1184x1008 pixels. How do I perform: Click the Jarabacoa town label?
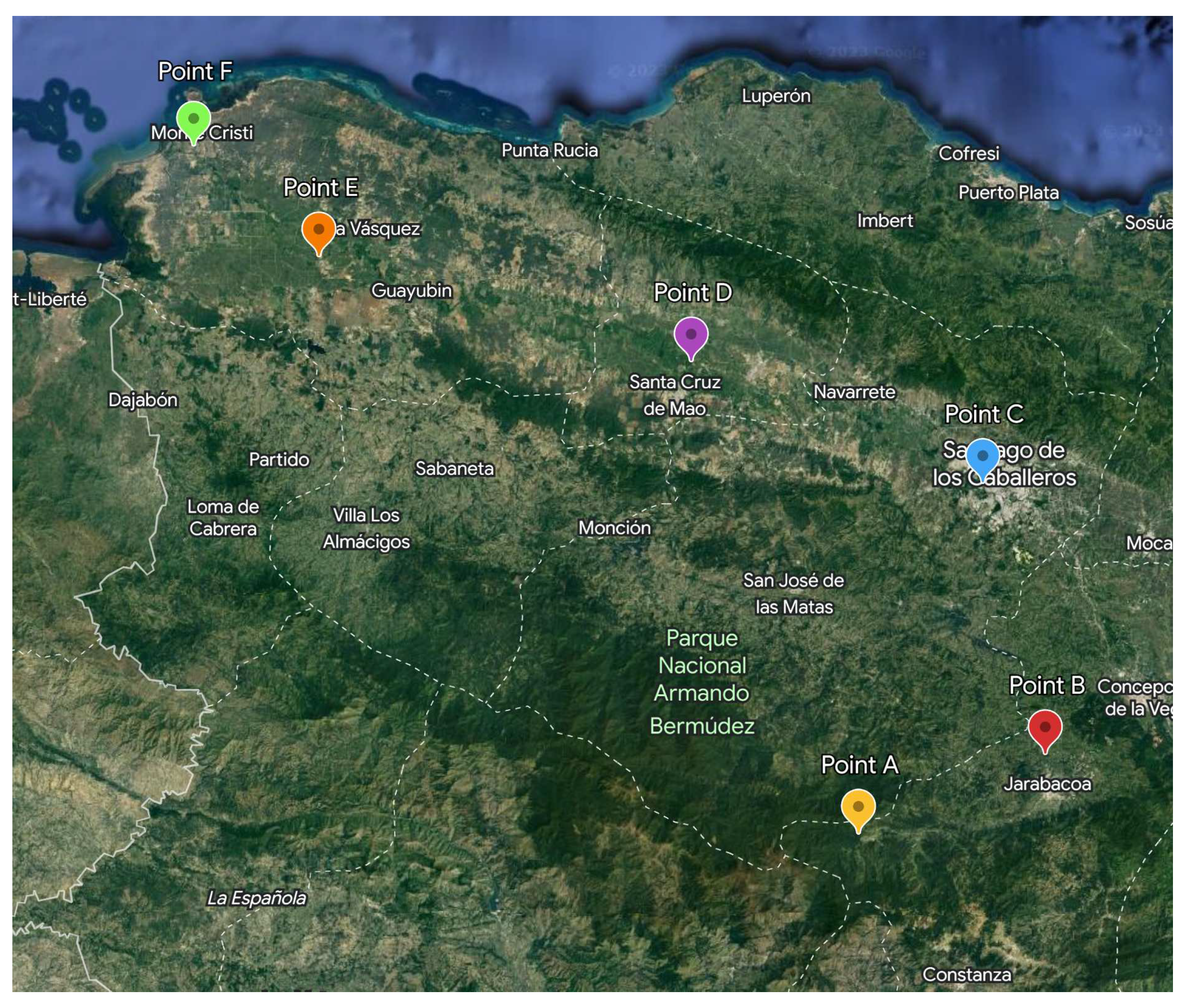pos(1047,784)
